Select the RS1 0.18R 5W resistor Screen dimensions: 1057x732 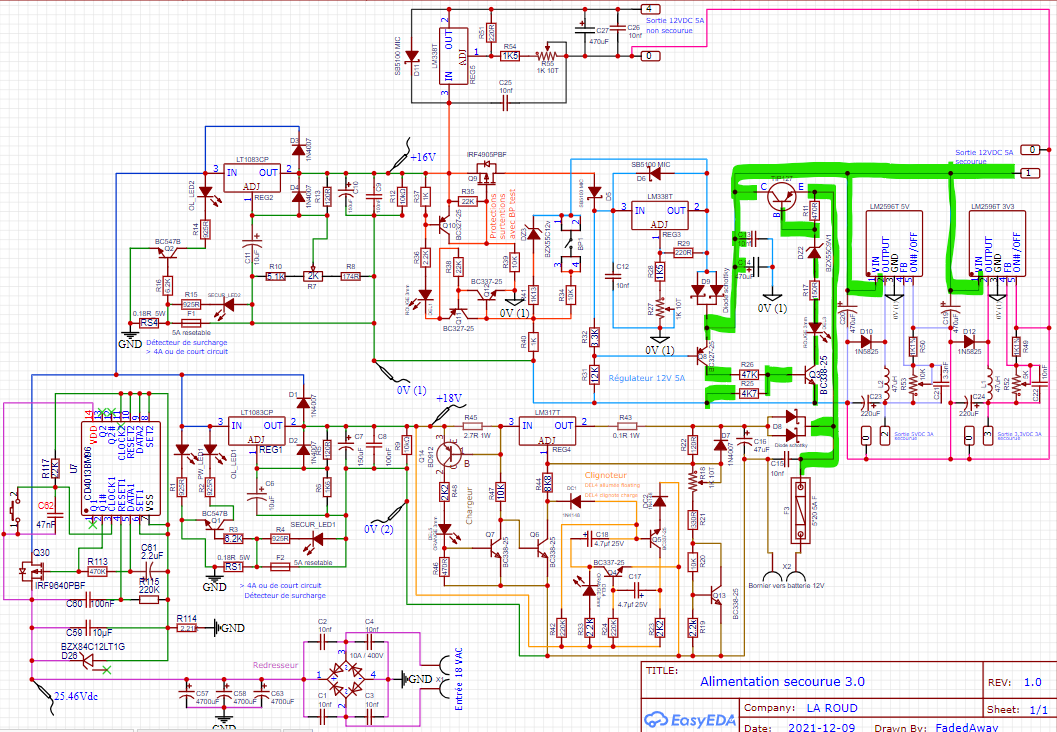pyautogui.click(x=233, y=567)
